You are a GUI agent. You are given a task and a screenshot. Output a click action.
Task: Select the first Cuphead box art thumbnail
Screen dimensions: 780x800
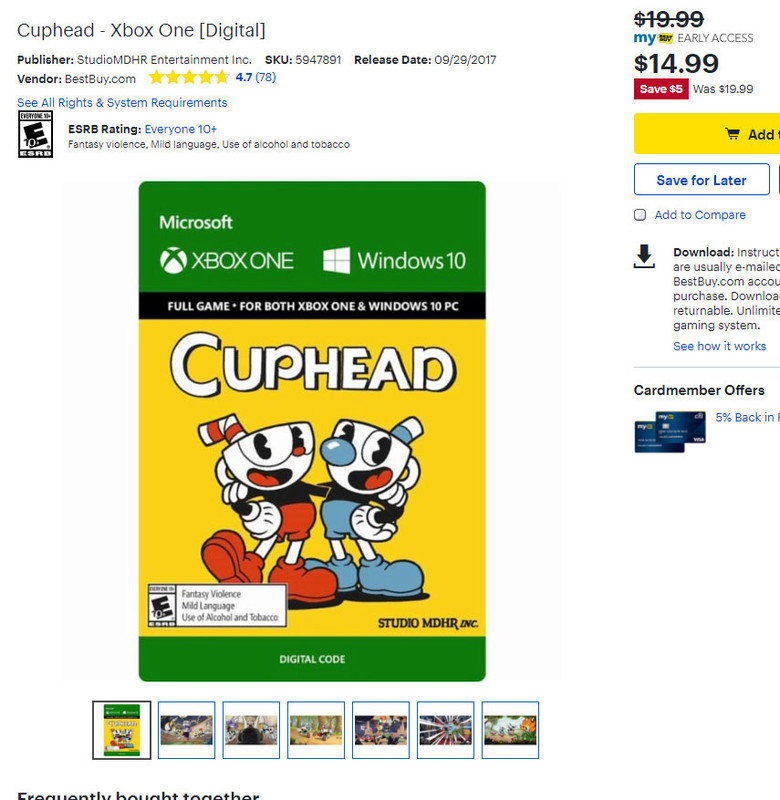(x=122, y=730)
